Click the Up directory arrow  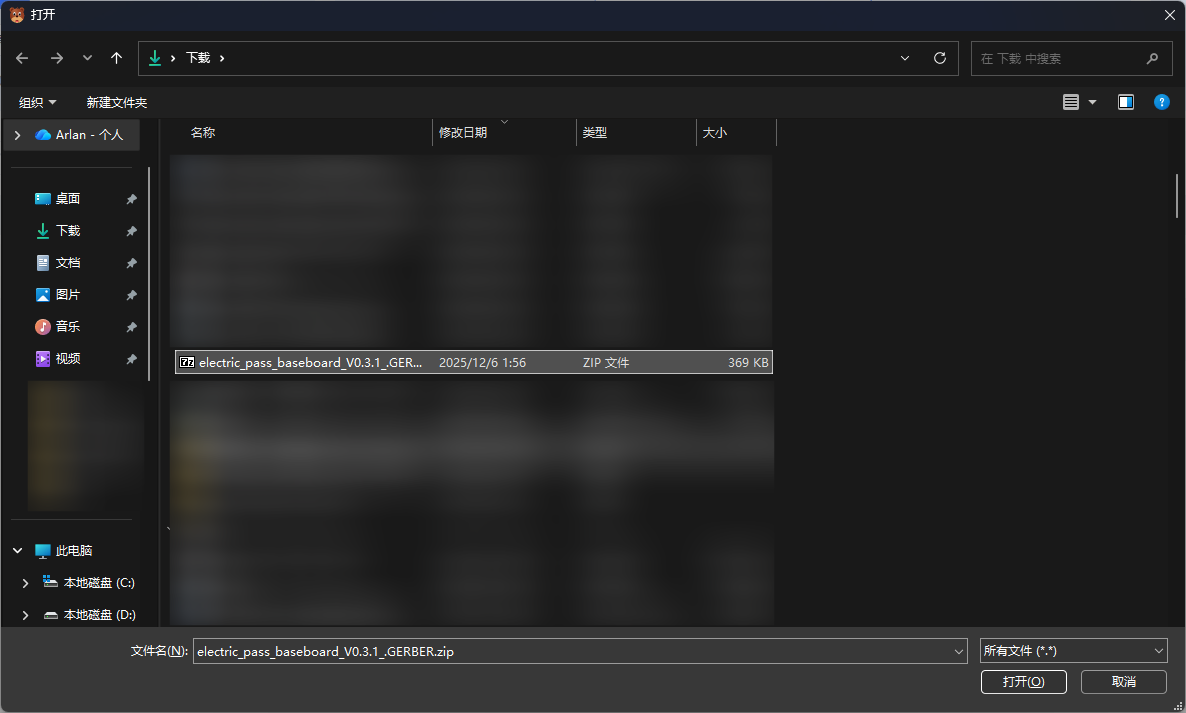click(x=116, y=58)
